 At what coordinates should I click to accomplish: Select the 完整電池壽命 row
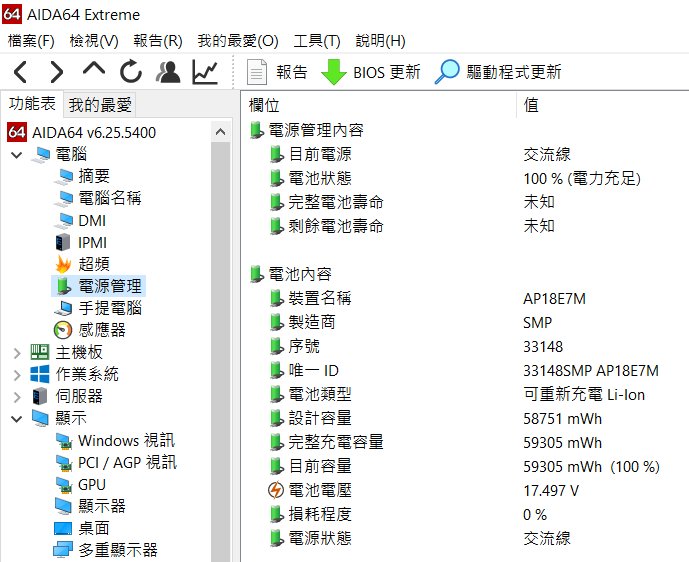(464, 202)
